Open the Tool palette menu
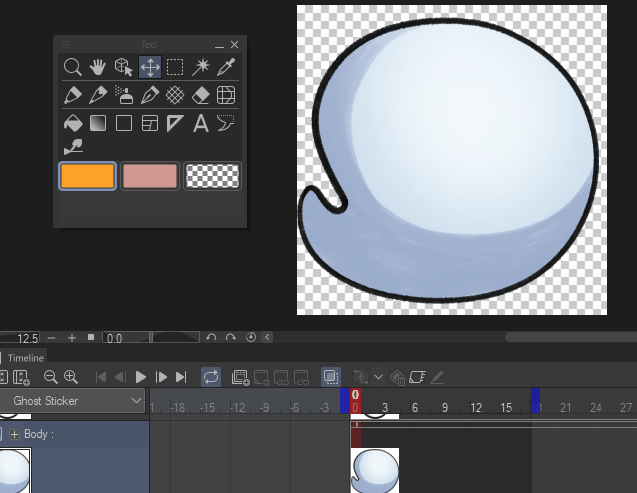This screenshot has height=493, width=637. click(68, 44)
